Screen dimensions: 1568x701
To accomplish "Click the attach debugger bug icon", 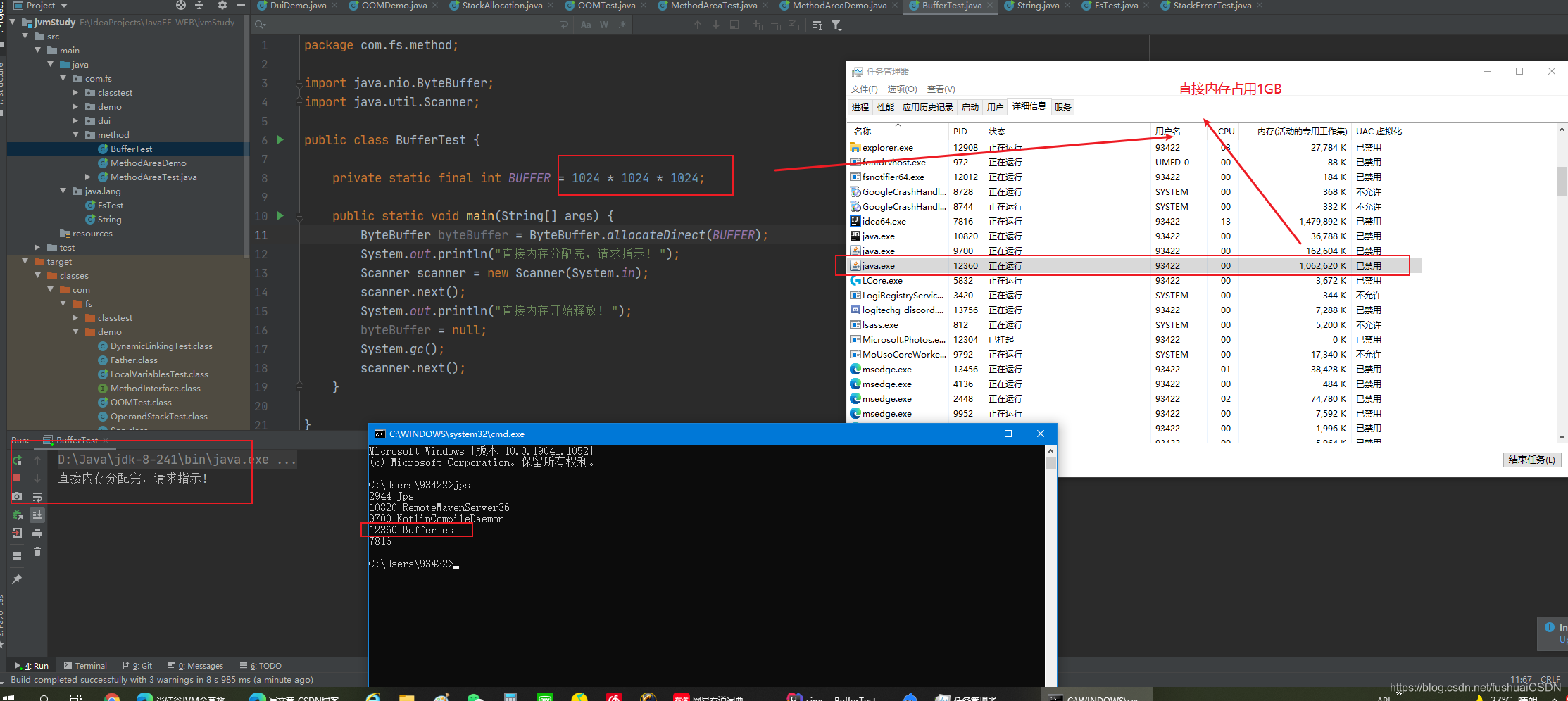I will [18, 514].
